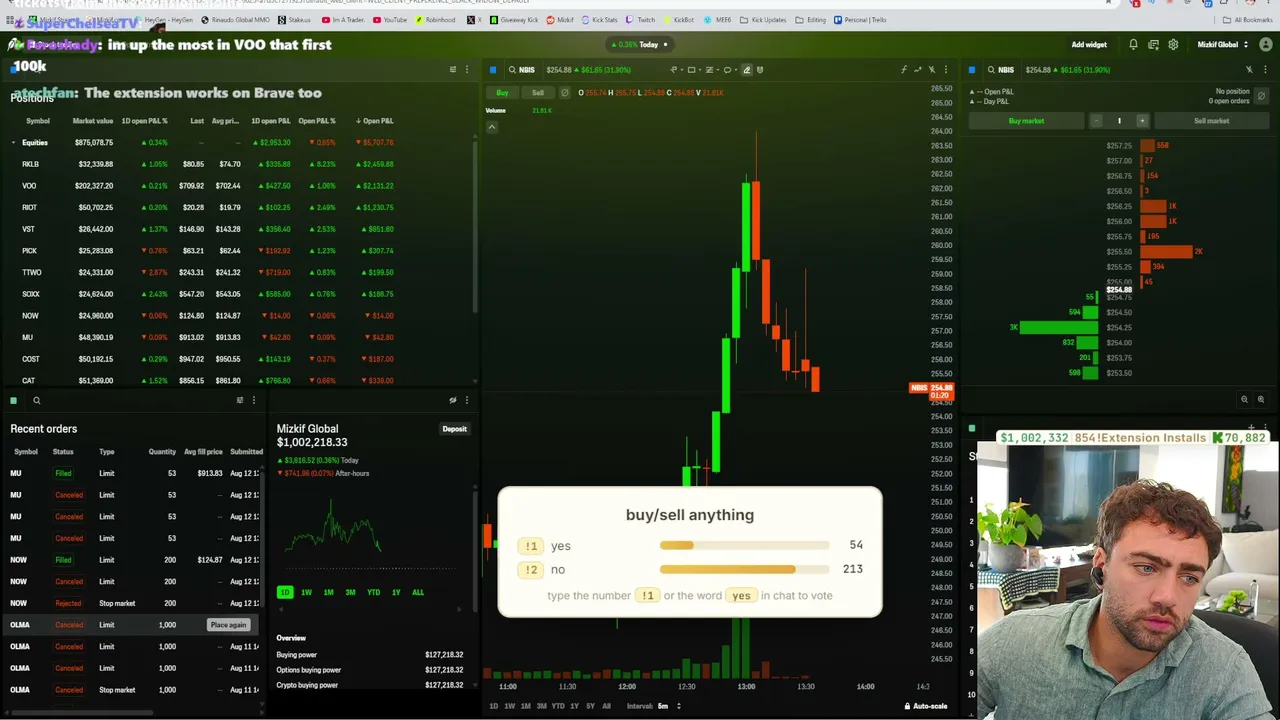
Task: Select the highlighted pencil drawing tool
Action: [x=746, y=70]
